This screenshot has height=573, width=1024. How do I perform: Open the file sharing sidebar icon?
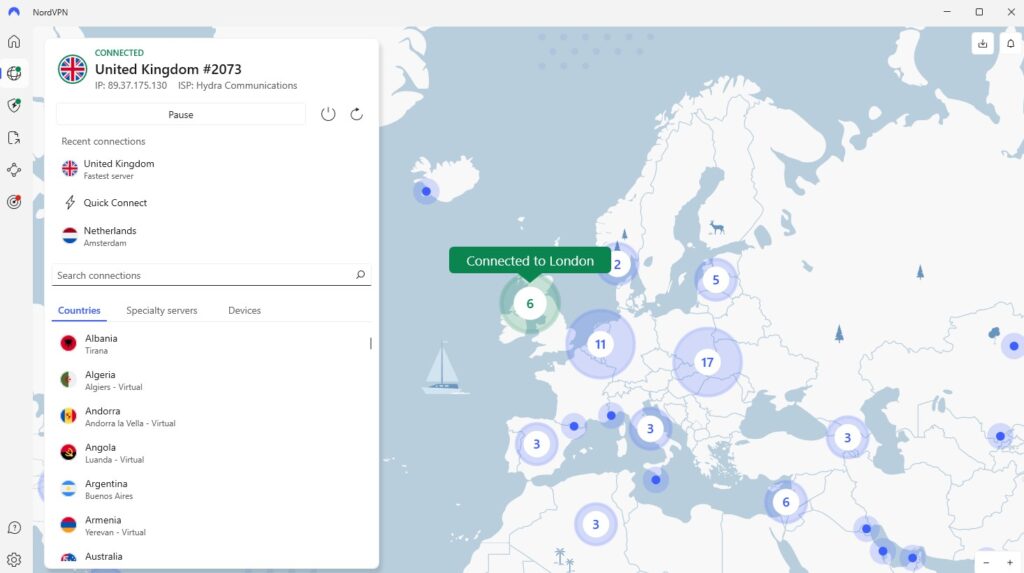pos(14,138)
